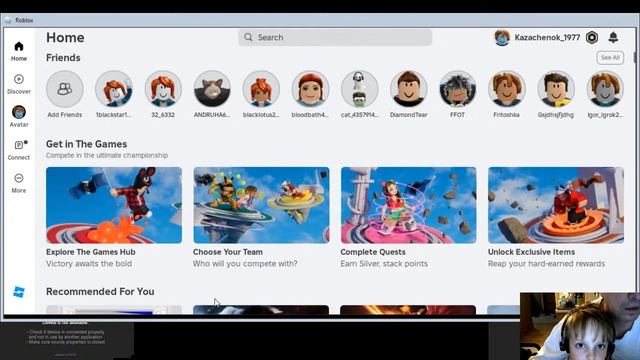
Task: Open friend Gsjdhsjfjdhg avatar
Action: (x=556, y=89)
